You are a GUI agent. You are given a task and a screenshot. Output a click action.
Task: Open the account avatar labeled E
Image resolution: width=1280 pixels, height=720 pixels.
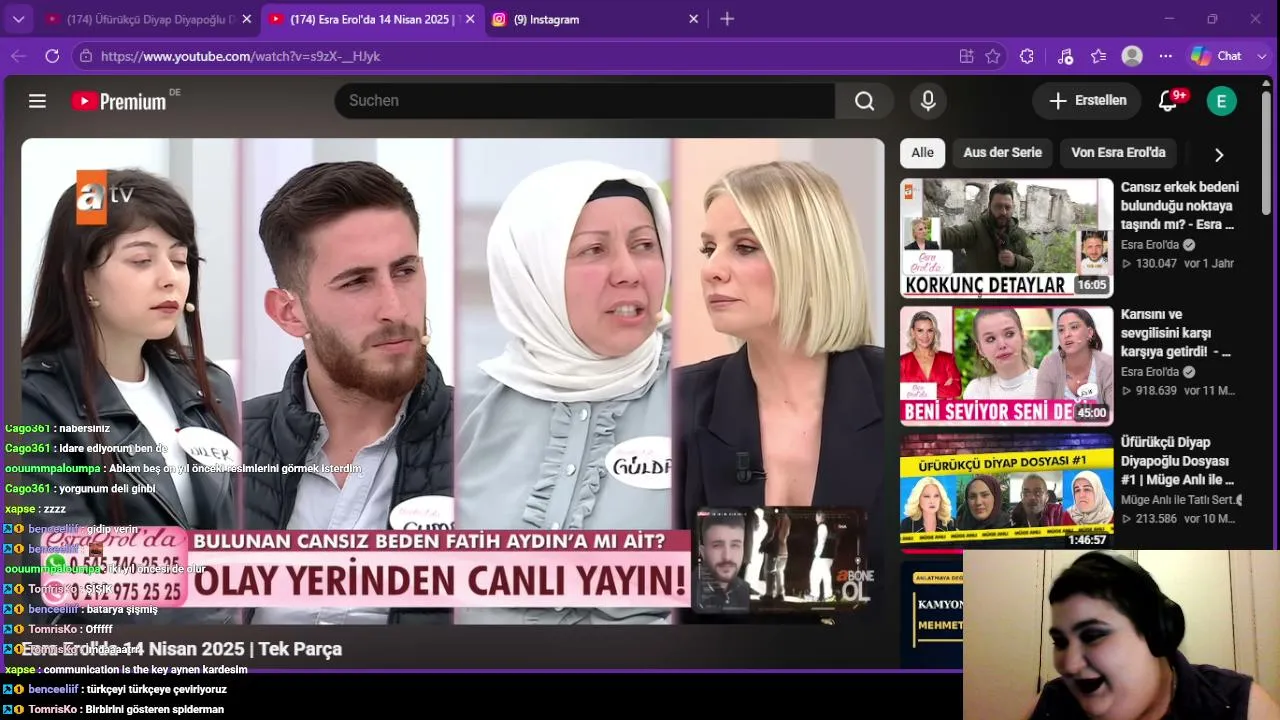click(x=1221, y=101)
